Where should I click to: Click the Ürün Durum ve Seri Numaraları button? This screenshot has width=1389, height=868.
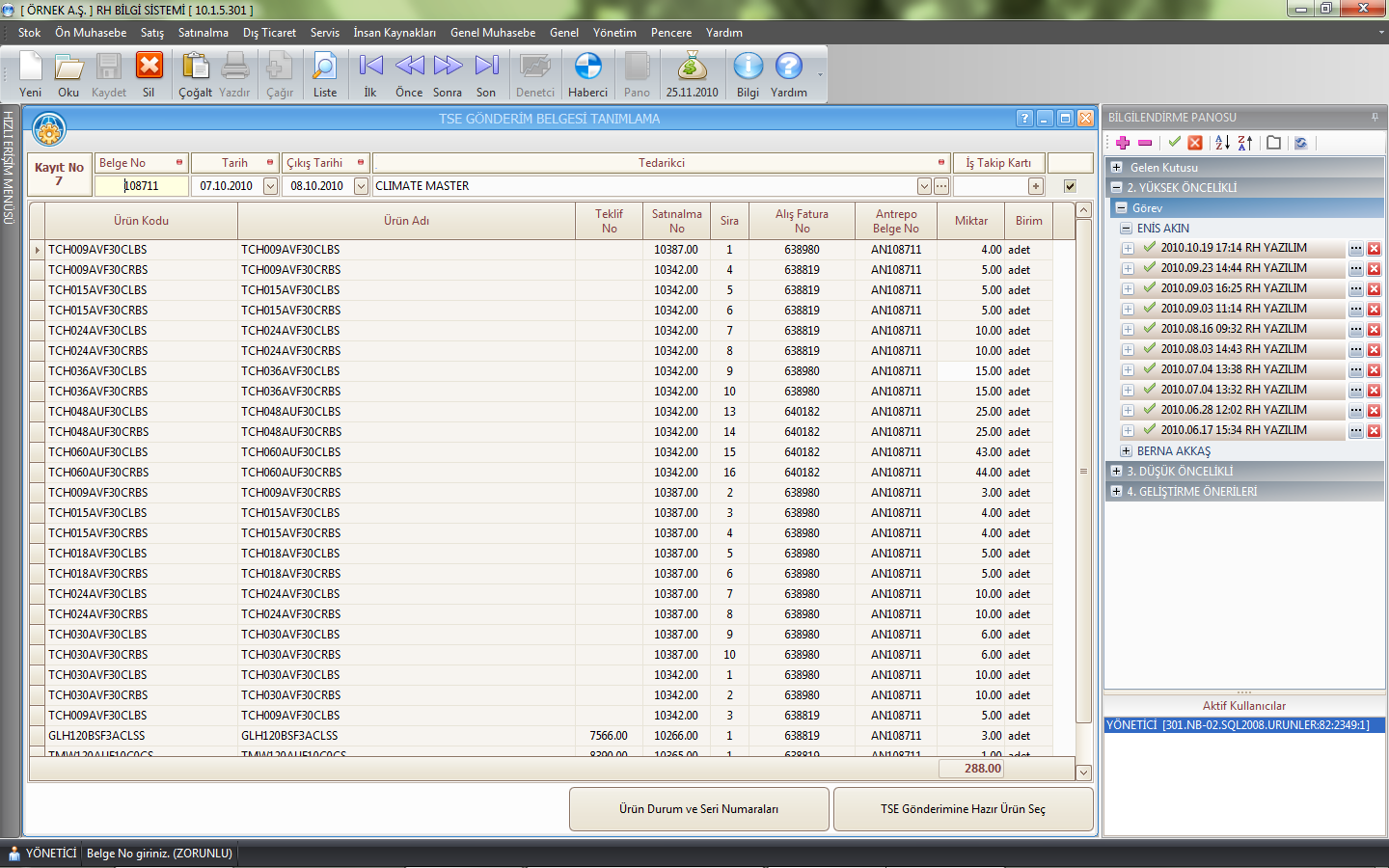pyautogui.click(x=698, y=809)
